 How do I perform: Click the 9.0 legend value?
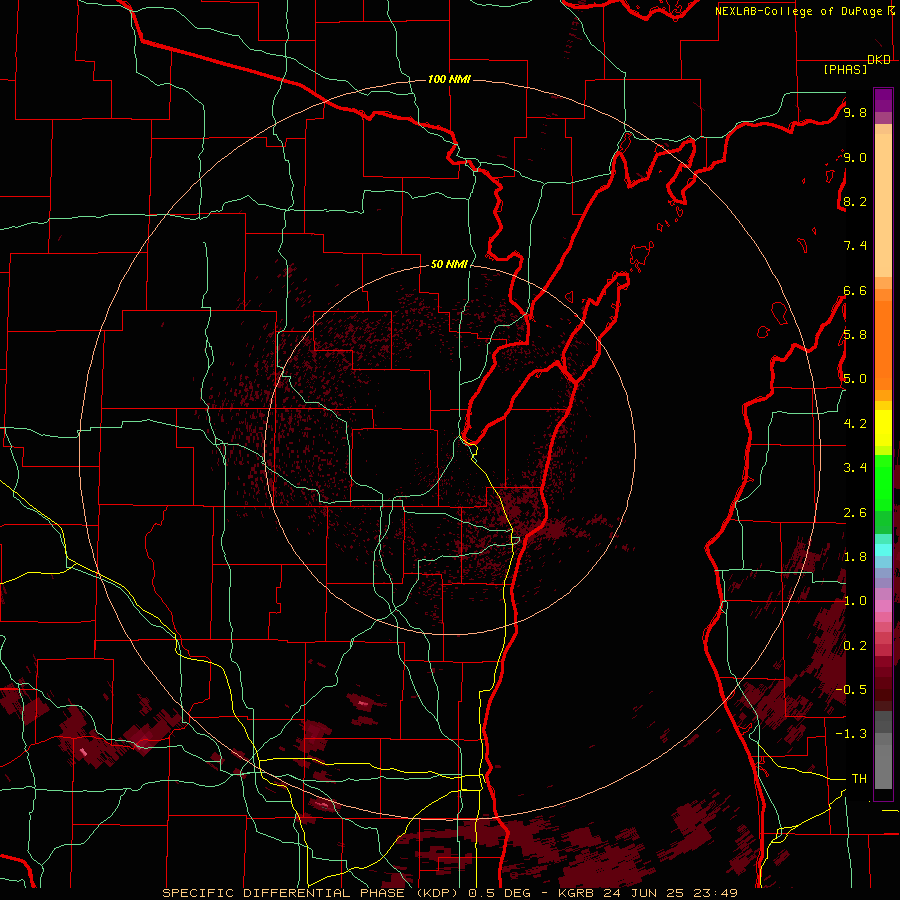tap(855, 157)
